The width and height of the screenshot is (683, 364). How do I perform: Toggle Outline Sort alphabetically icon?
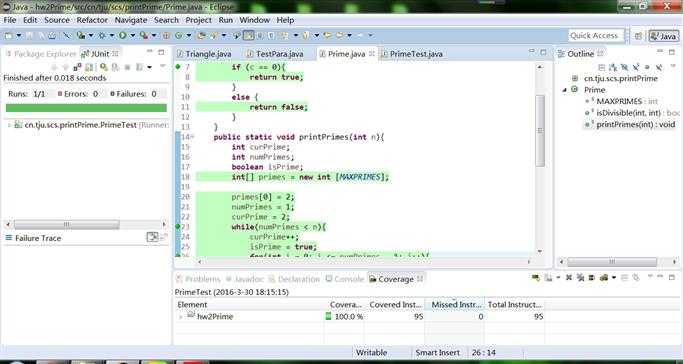point(613,67)
